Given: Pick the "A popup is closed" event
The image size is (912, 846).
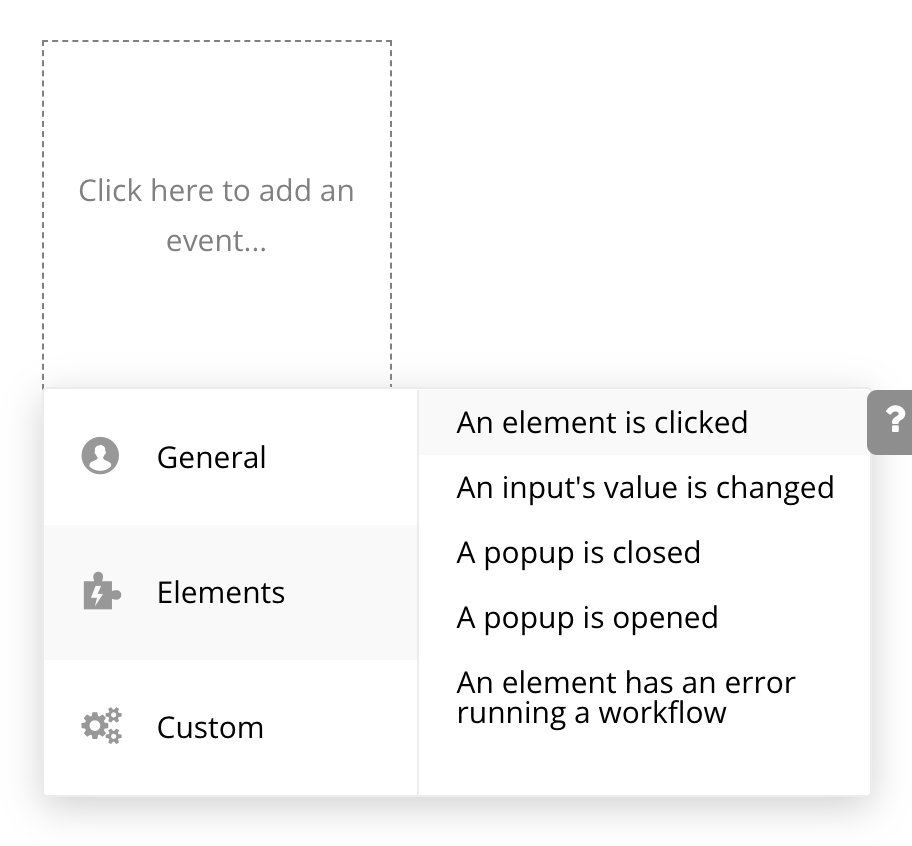Looking at the screenshot, I should click(578, 553).
